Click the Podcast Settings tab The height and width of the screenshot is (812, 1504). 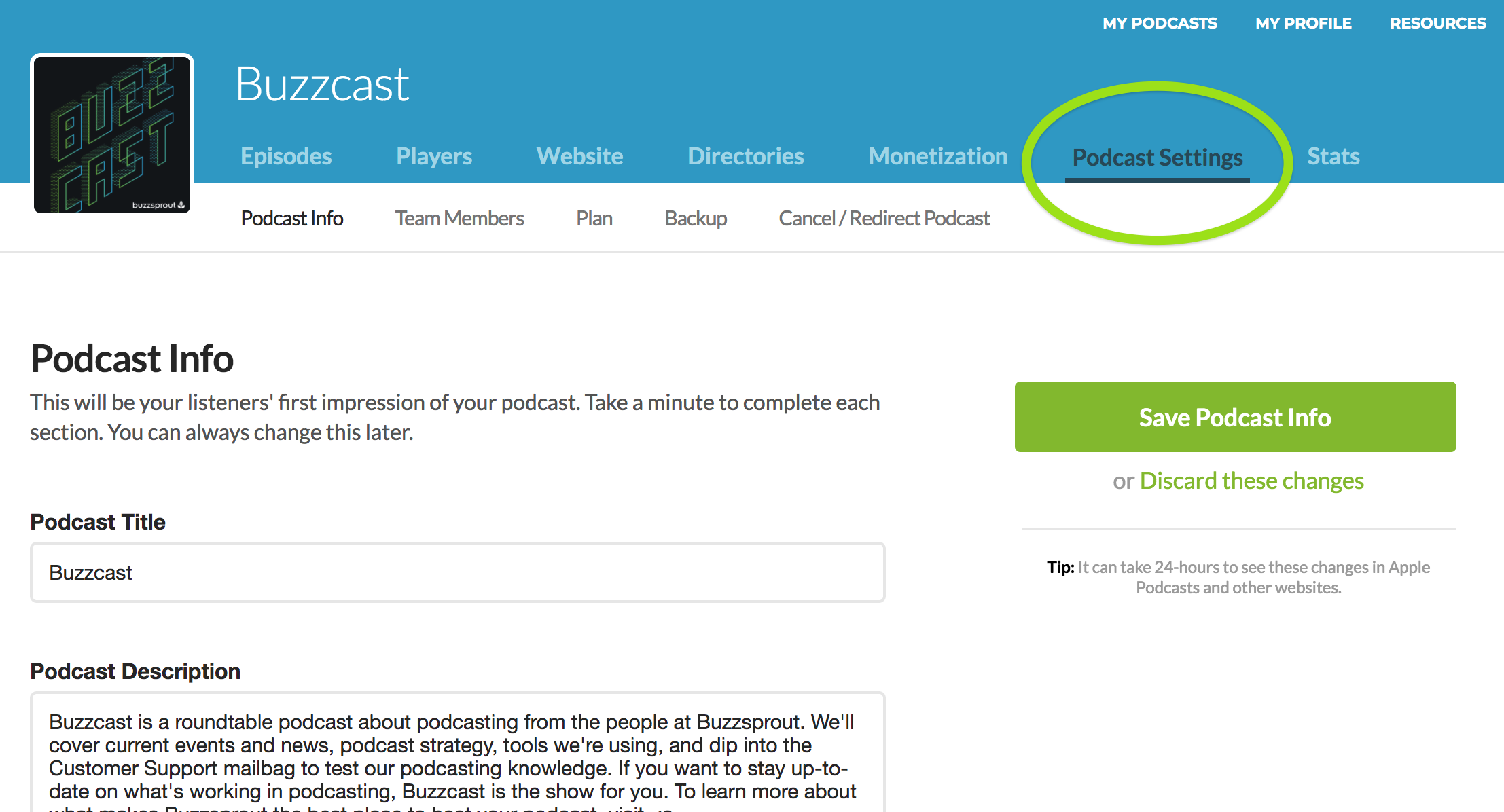[x=1157, y=158]
